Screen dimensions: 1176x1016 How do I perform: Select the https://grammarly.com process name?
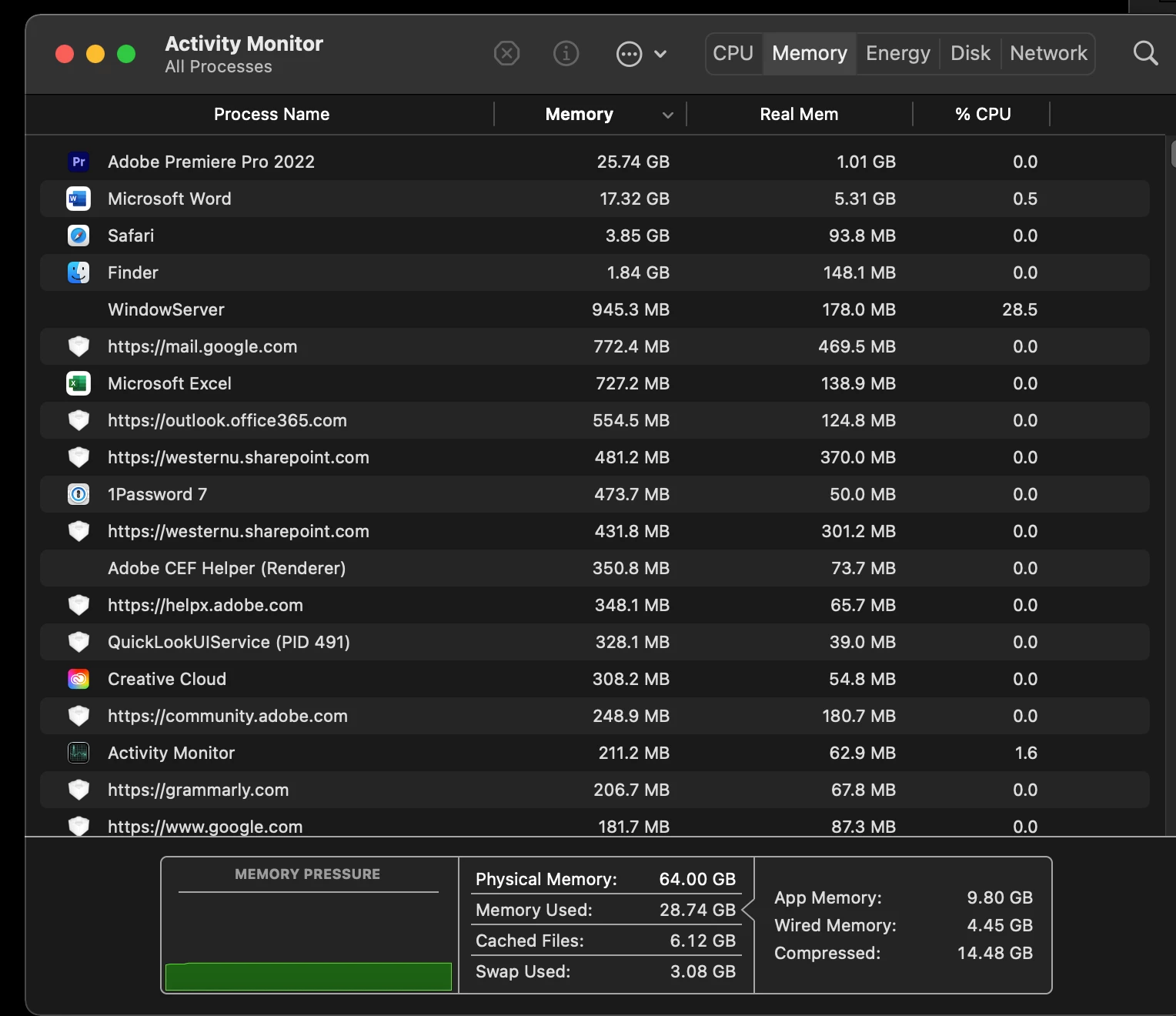point(199,790)
